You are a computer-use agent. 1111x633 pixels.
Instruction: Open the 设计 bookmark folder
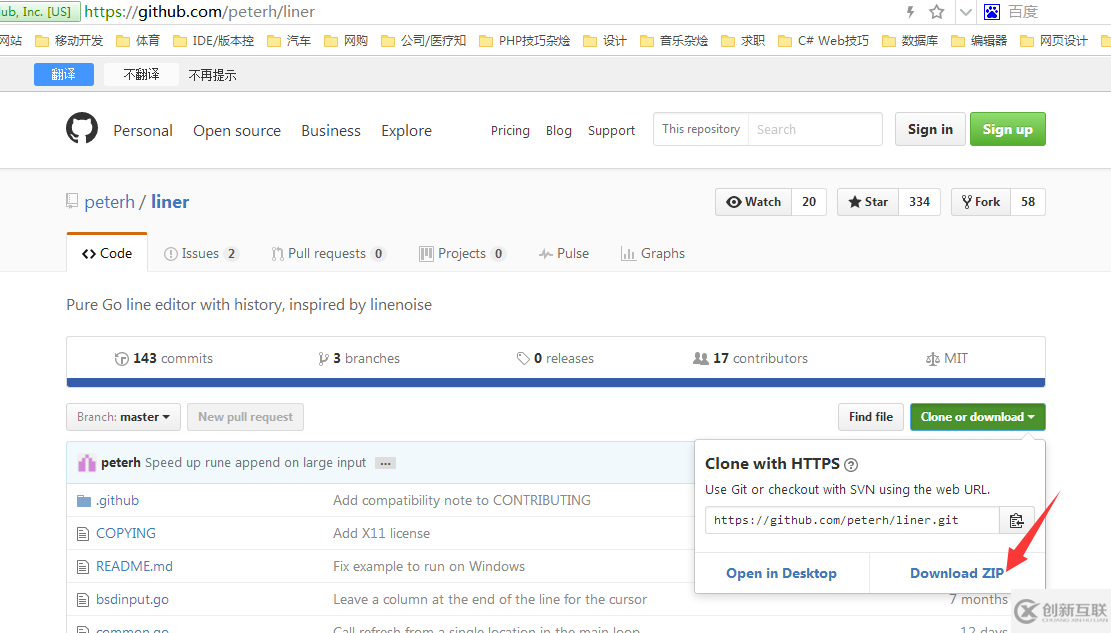(605, 40)
